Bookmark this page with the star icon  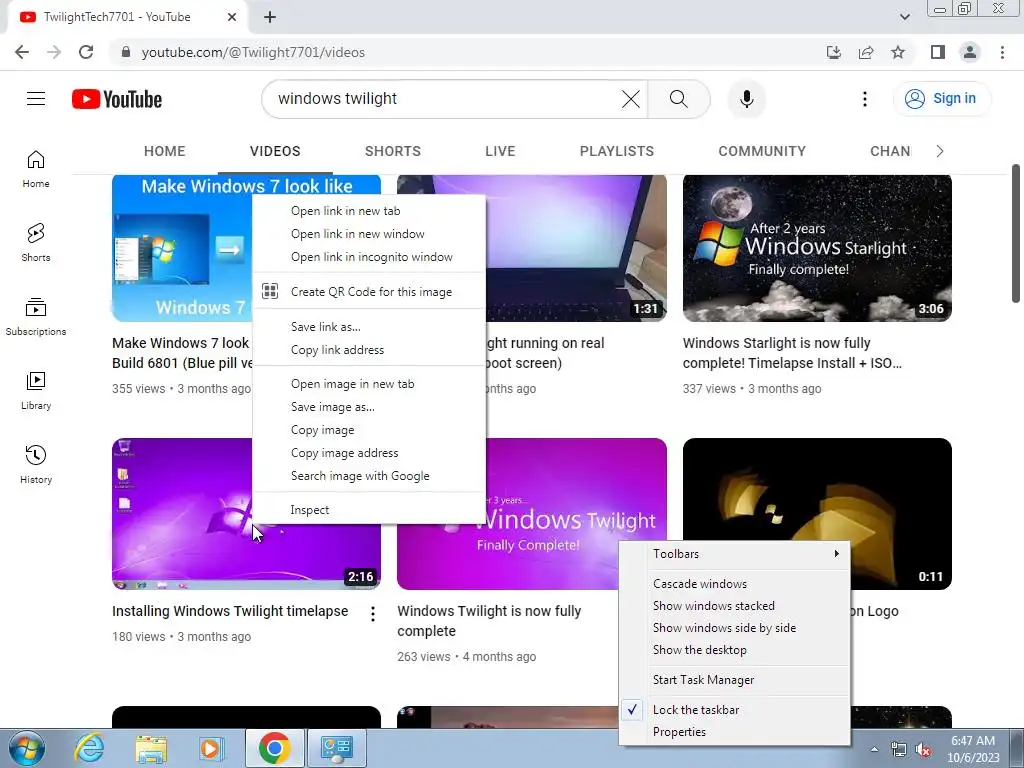[x=898, y=52]
